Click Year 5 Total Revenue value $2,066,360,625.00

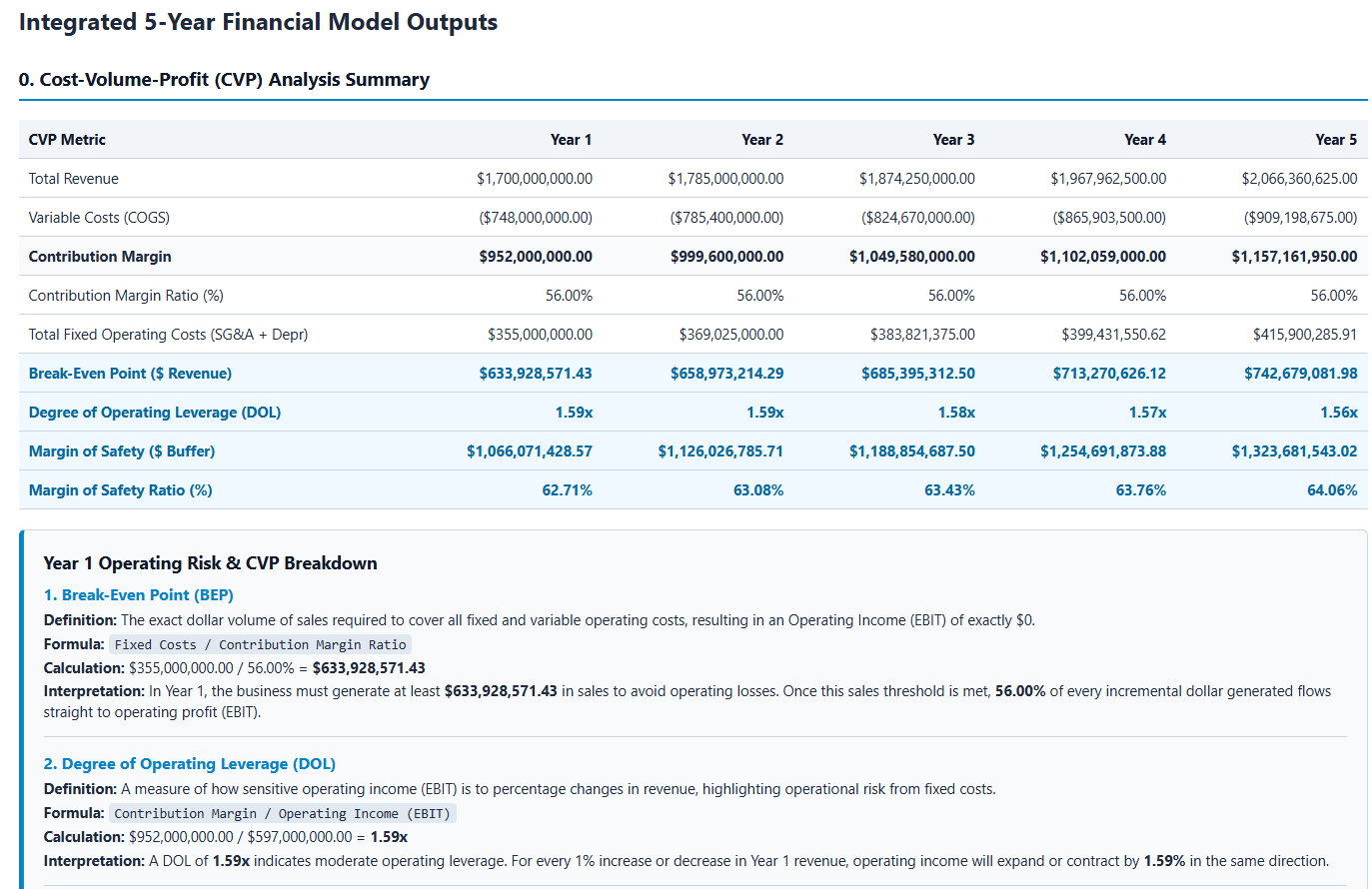[x=1299, y=179]
